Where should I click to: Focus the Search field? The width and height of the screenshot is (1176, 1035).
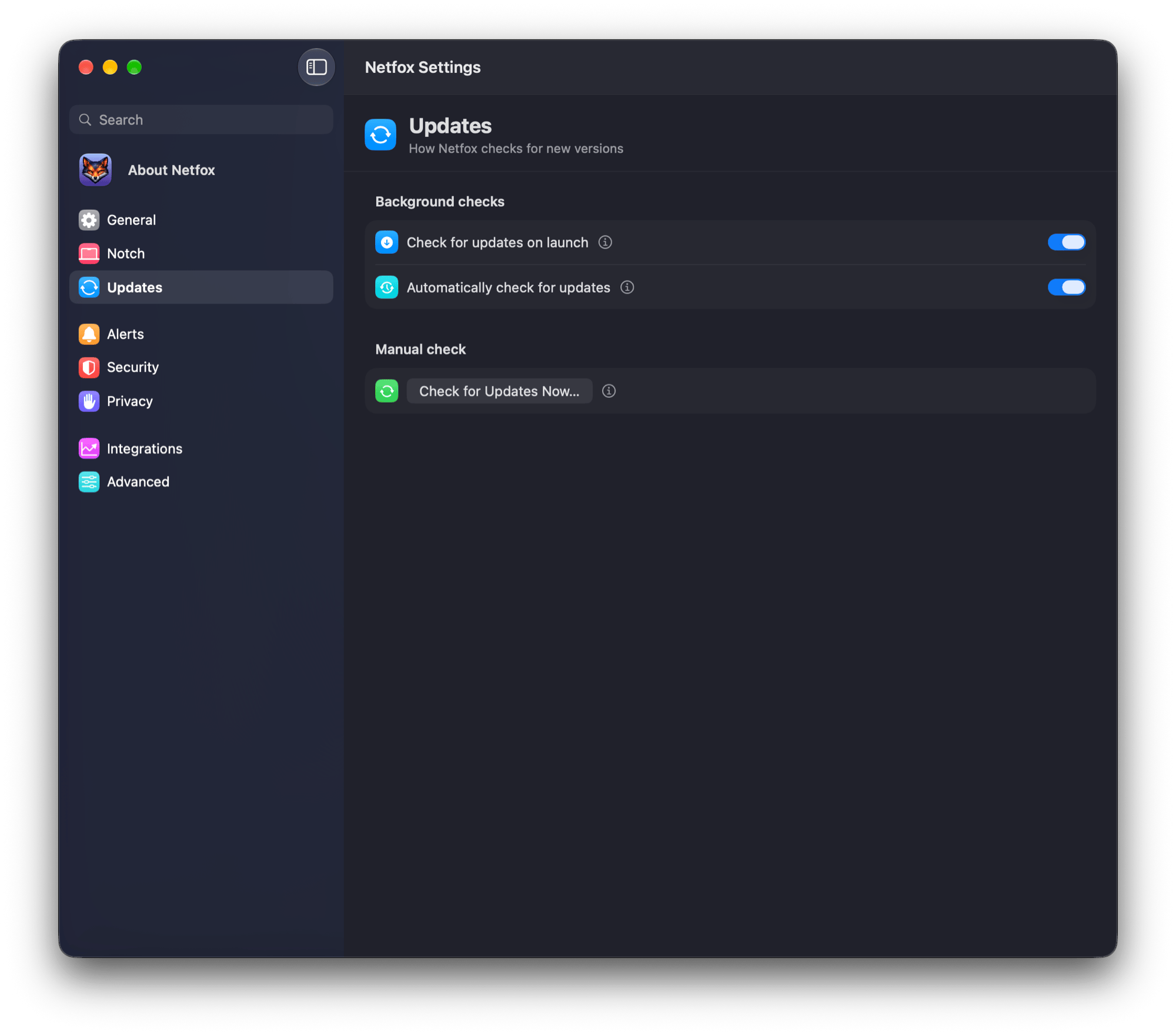coord(201,120)
